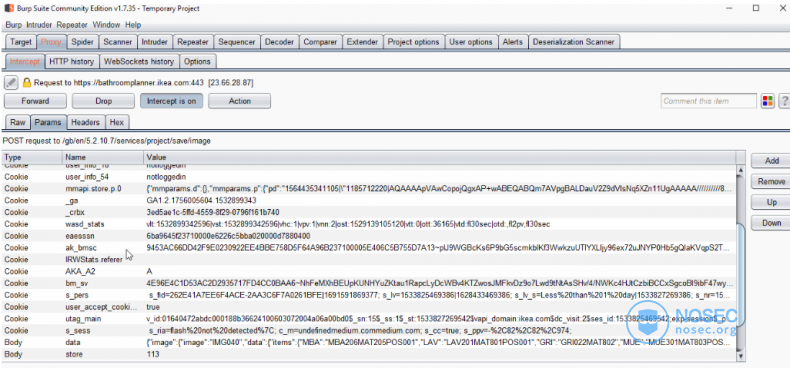
Task: Click the Down button
Action: pyautogui.click(x=771, y=223)
